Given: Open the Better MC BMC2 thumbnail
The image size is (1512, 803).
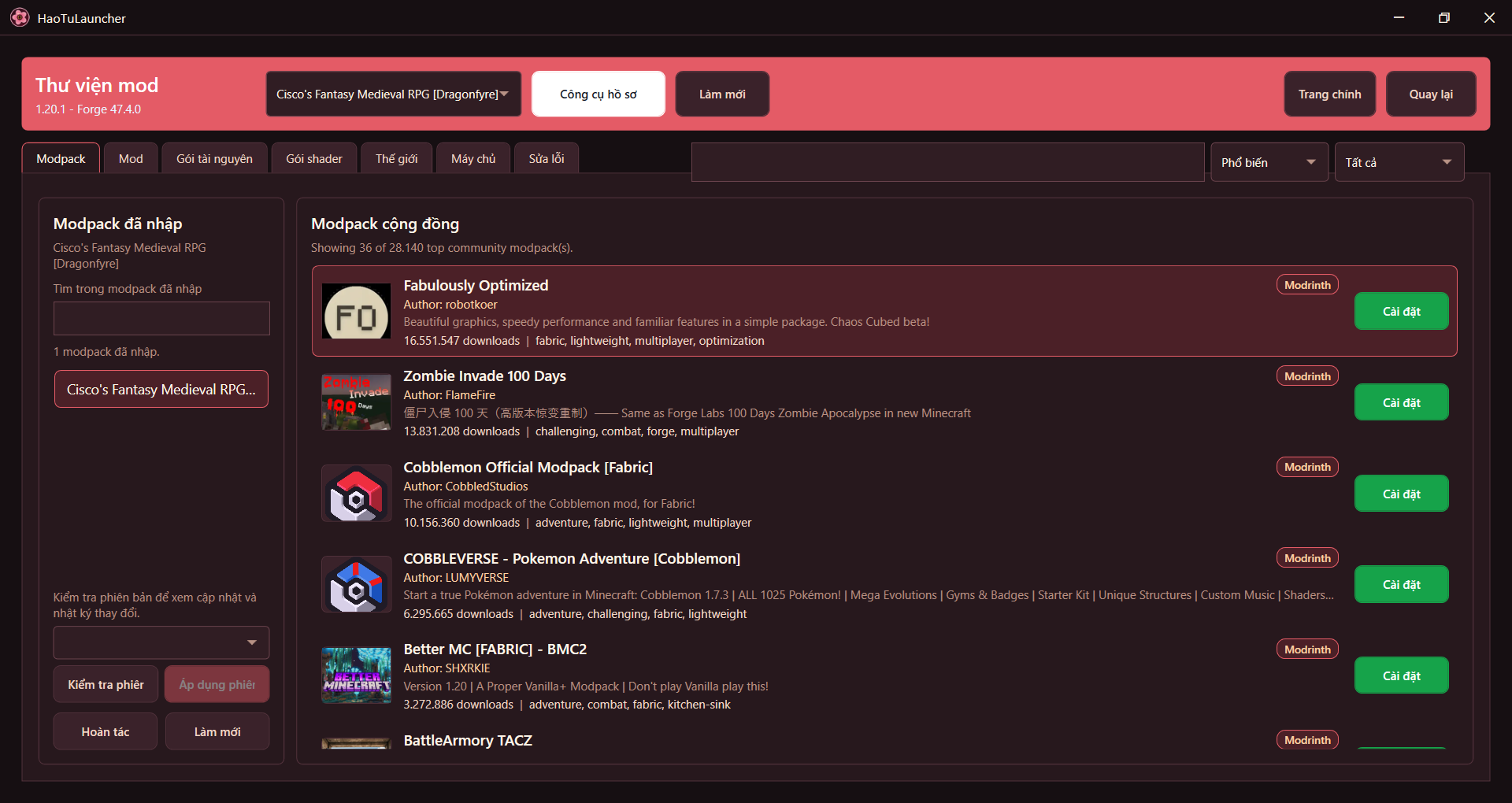Looking at the screenshot, I should (357, 675).
